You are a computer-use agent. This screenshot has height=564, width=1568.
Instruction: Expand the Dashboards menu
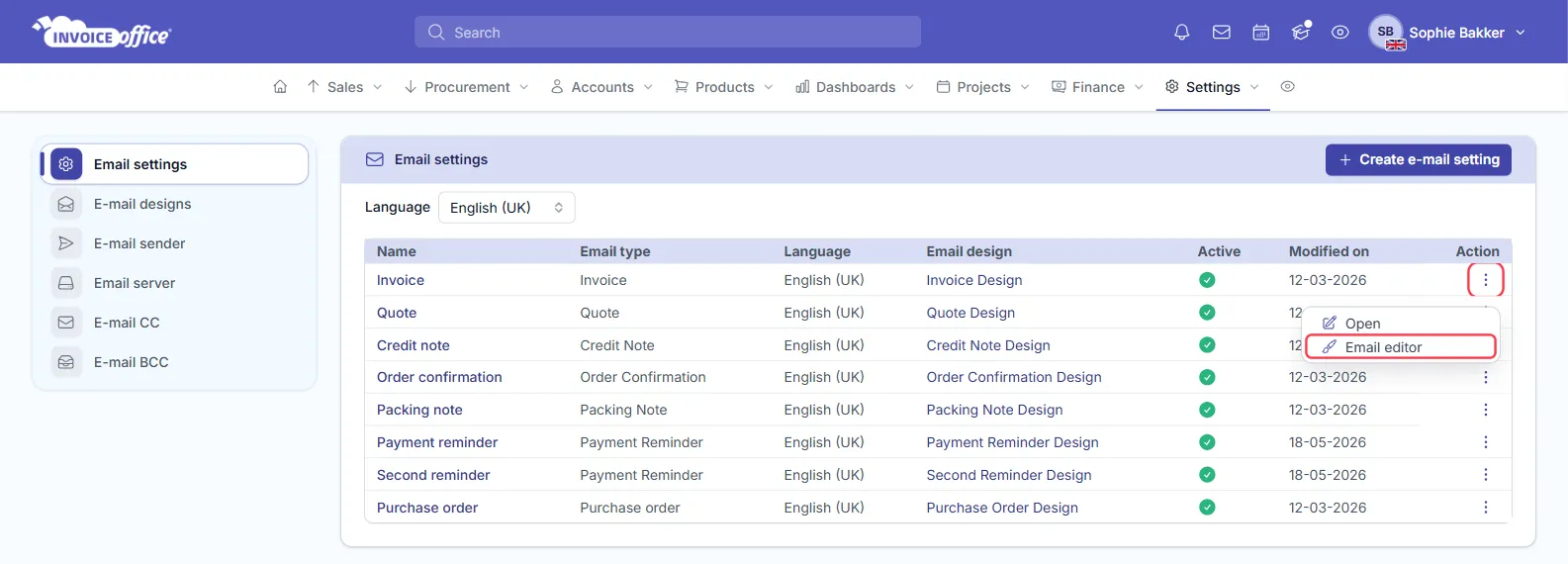pos(855,87)
